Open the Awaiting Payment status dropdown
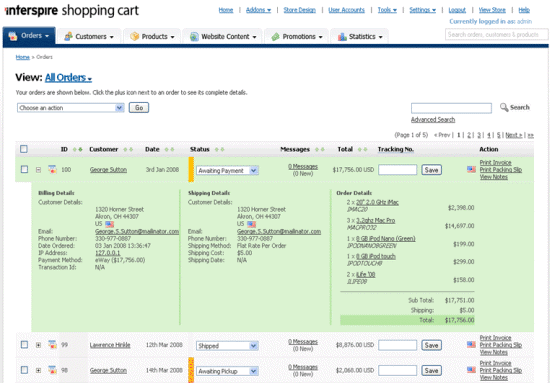 tap(227, 170)
